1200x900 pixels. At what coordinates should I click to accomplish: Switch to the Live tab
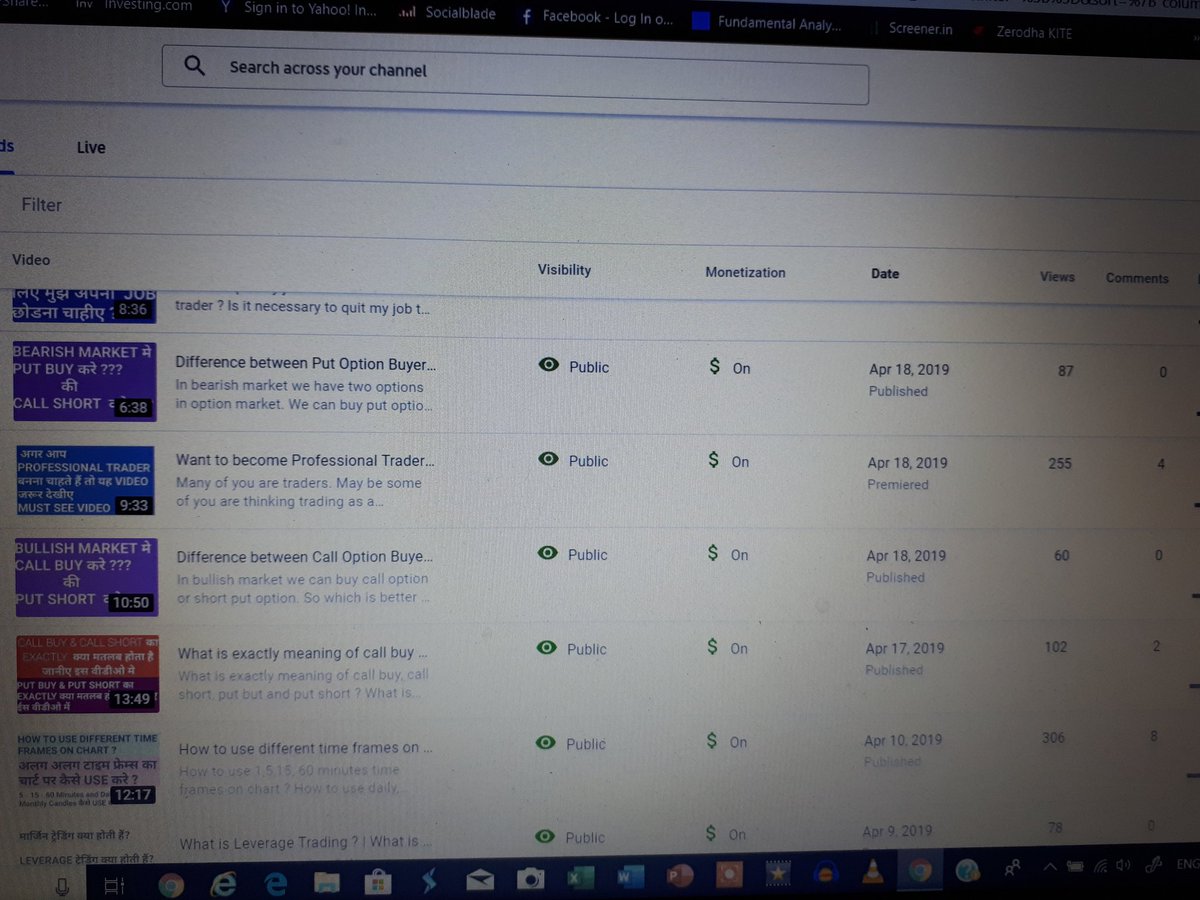tap(91, 147)
